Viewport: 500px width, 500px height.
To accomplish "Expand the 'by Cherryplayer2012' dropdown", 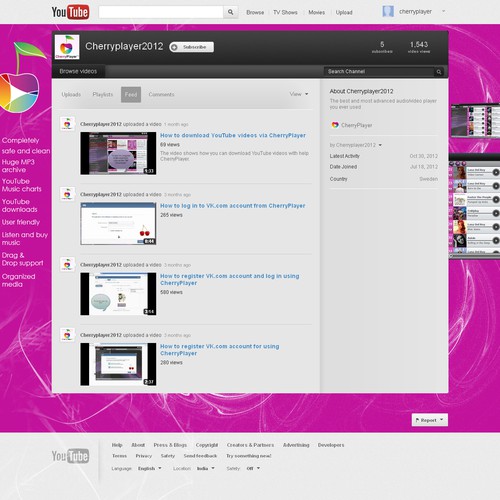I will [355, 145].
